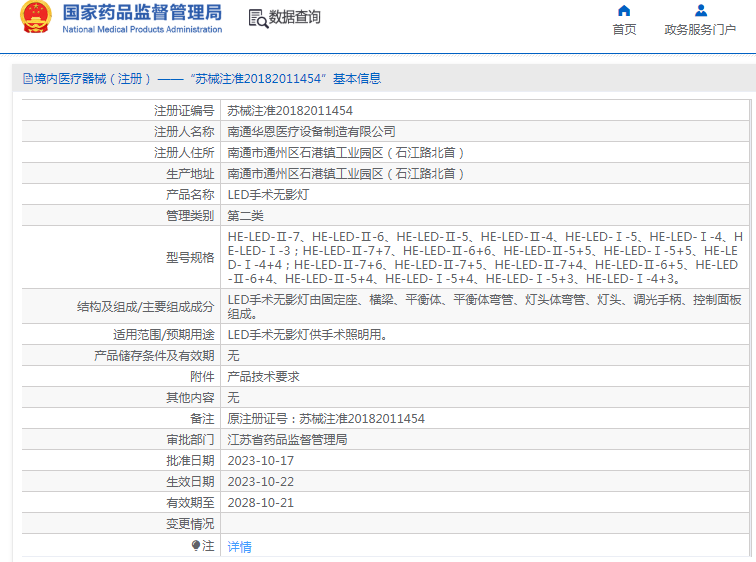
Task: Go to 首页 home page
Action: click(624, 30)
